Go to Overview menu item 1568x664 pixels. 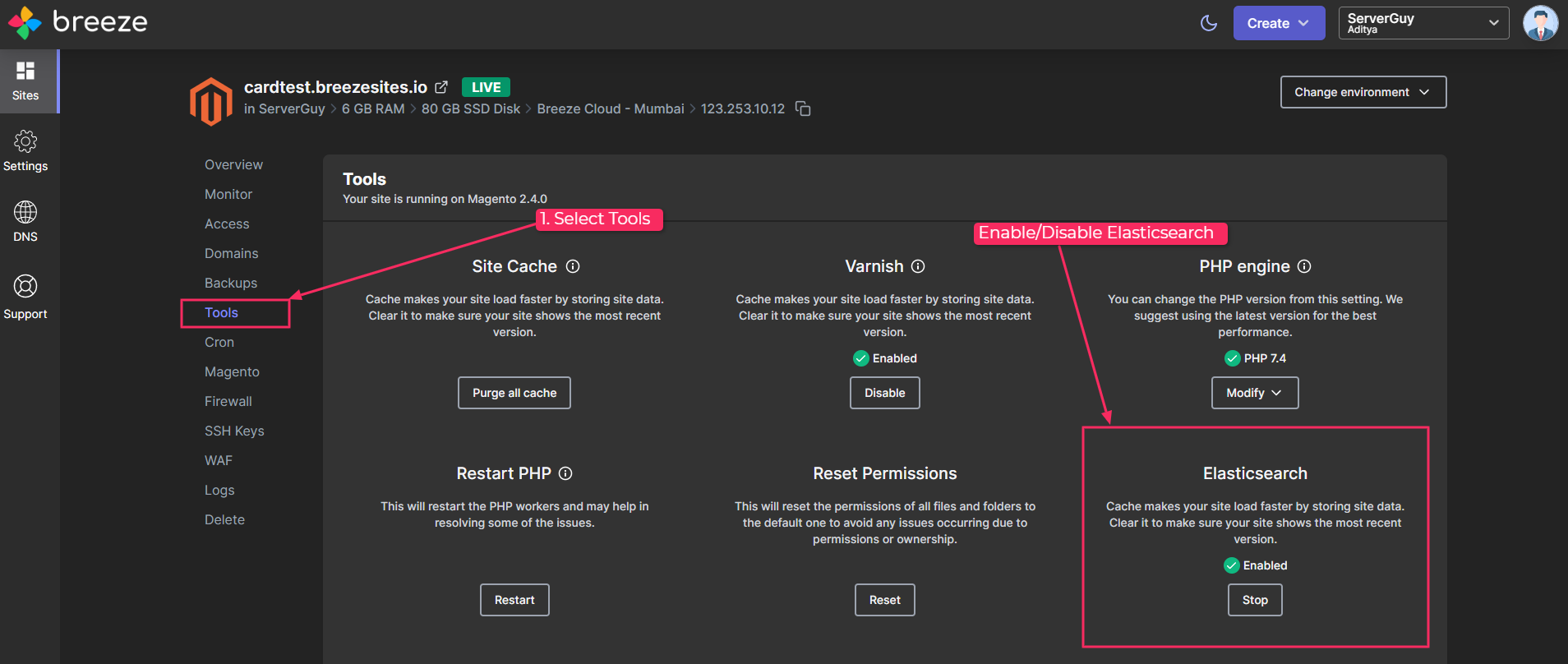click(233, 164)
